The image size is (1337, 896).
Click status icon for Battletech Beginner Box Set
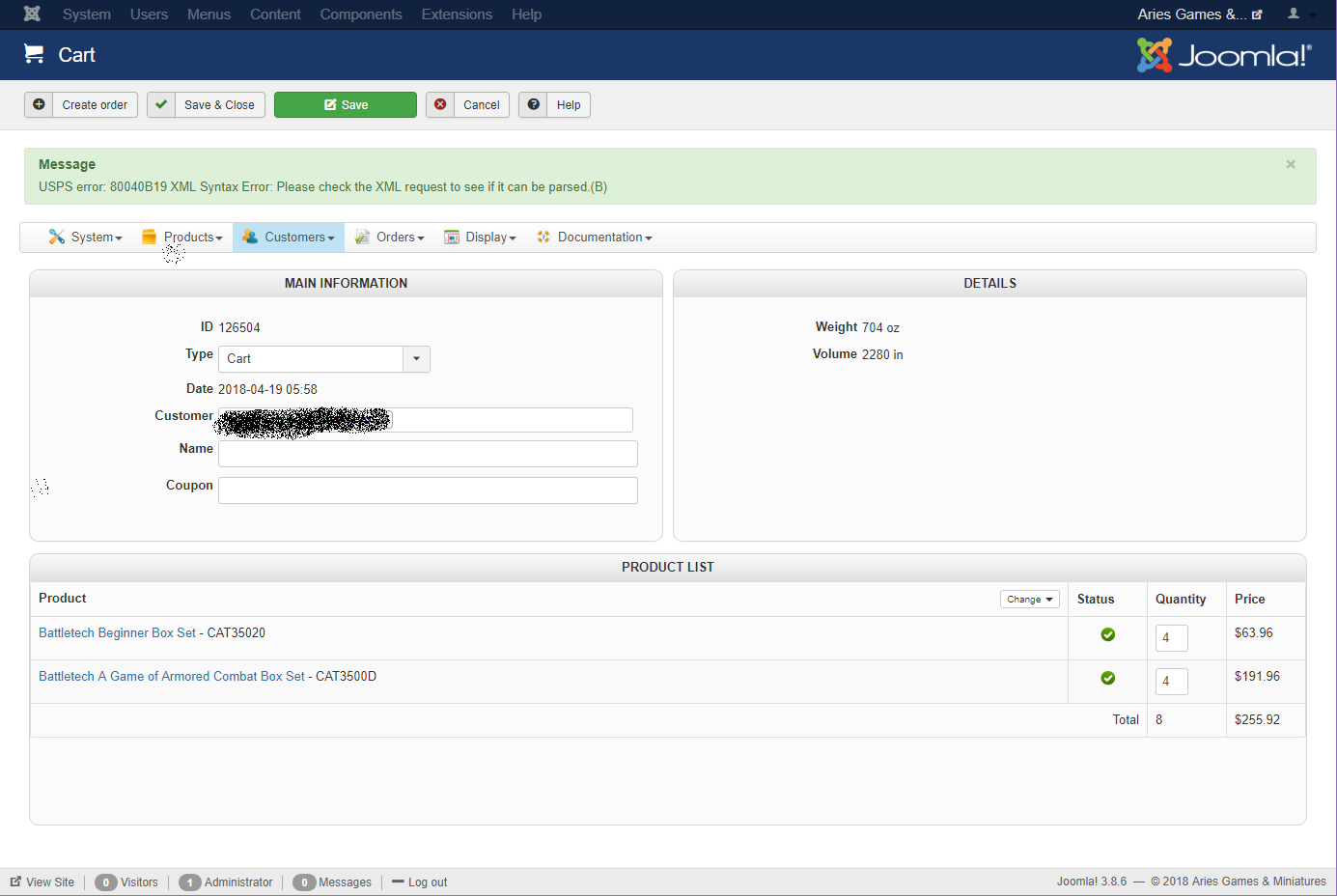click(1108, 634)
